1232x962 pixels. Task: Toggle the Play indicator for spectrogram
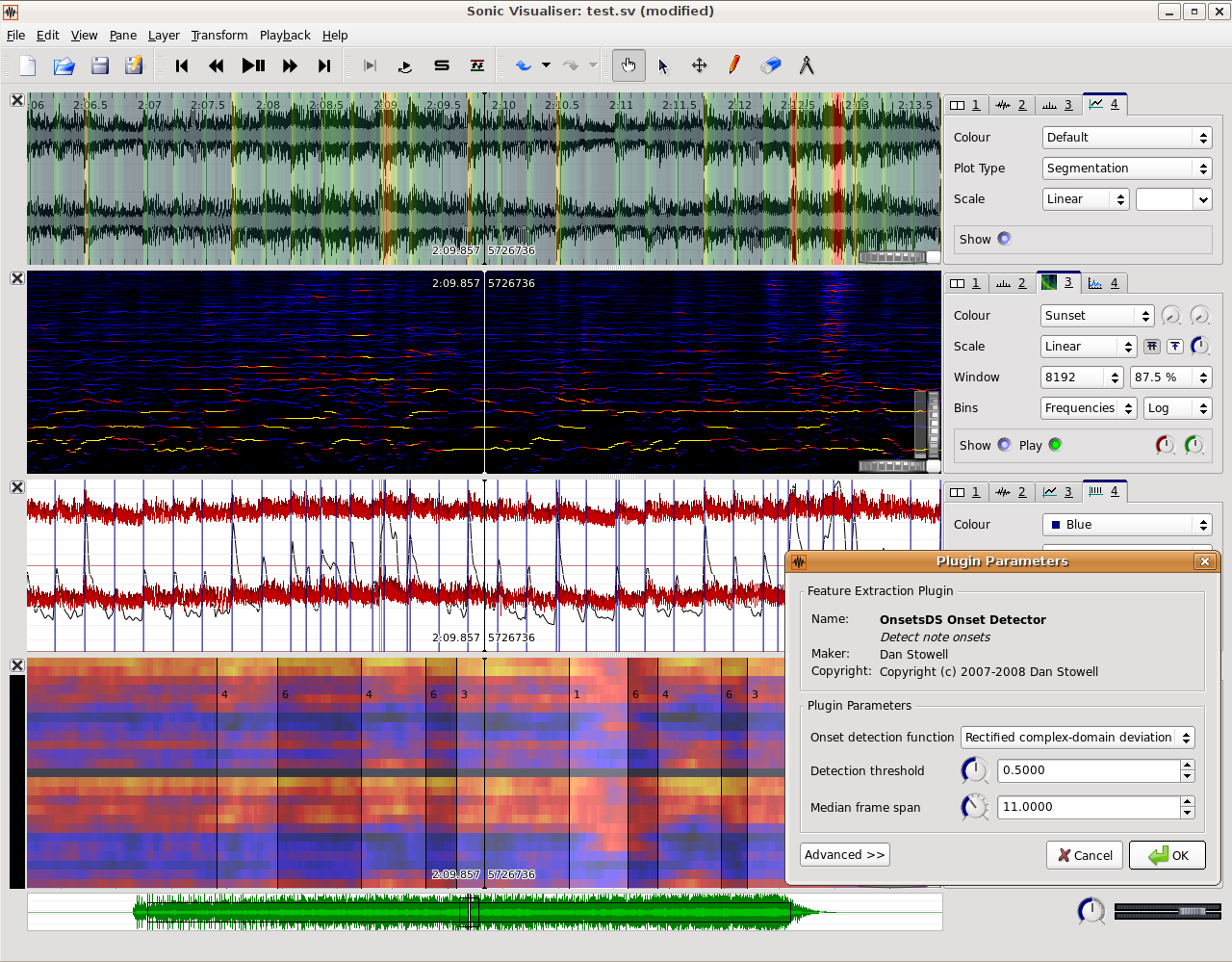(1055, 445)
